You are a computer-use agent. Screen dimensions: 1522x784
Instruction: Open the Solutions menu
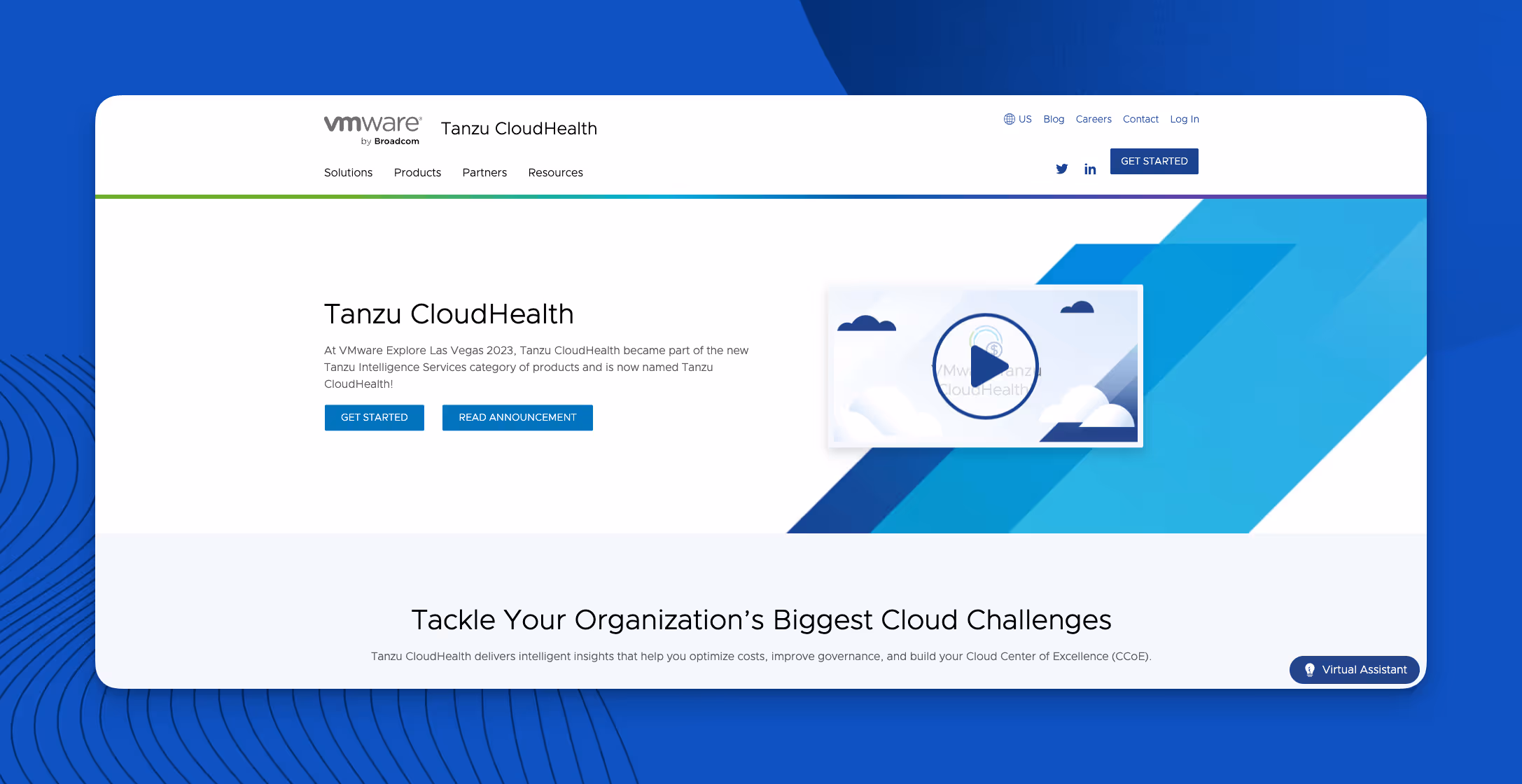[348, 172]
